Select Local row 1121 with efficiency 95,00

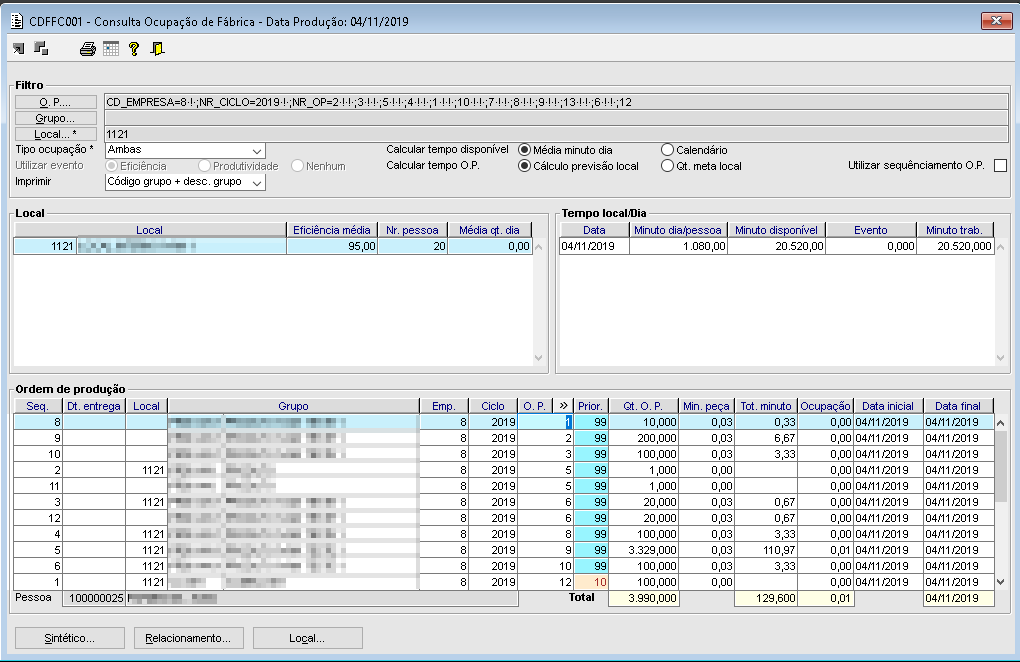click(273, 246)
